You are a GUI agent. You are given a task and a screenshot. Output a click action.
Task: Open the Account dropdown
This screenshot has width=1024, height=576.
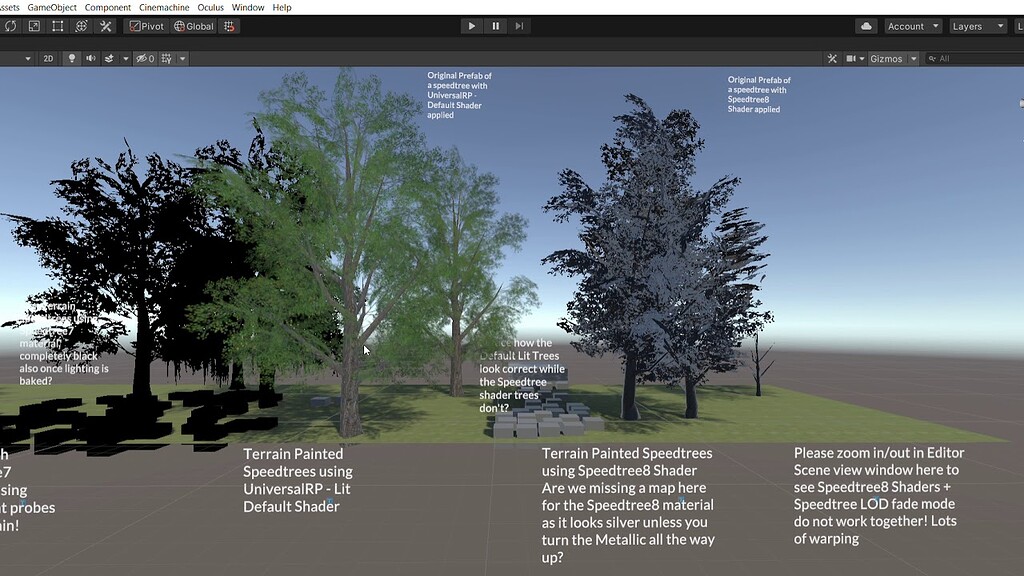point(911,26)
